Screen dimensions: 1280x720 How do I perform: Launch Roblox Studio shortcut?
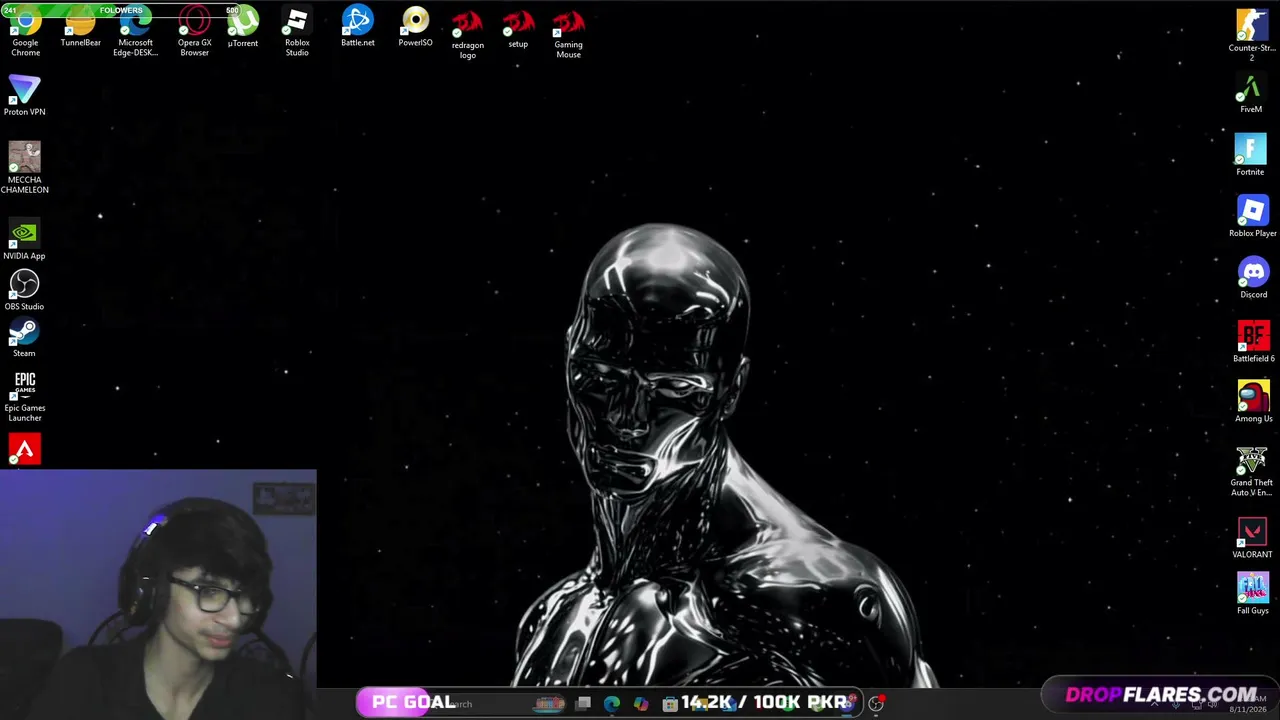(x=297, y=32)
